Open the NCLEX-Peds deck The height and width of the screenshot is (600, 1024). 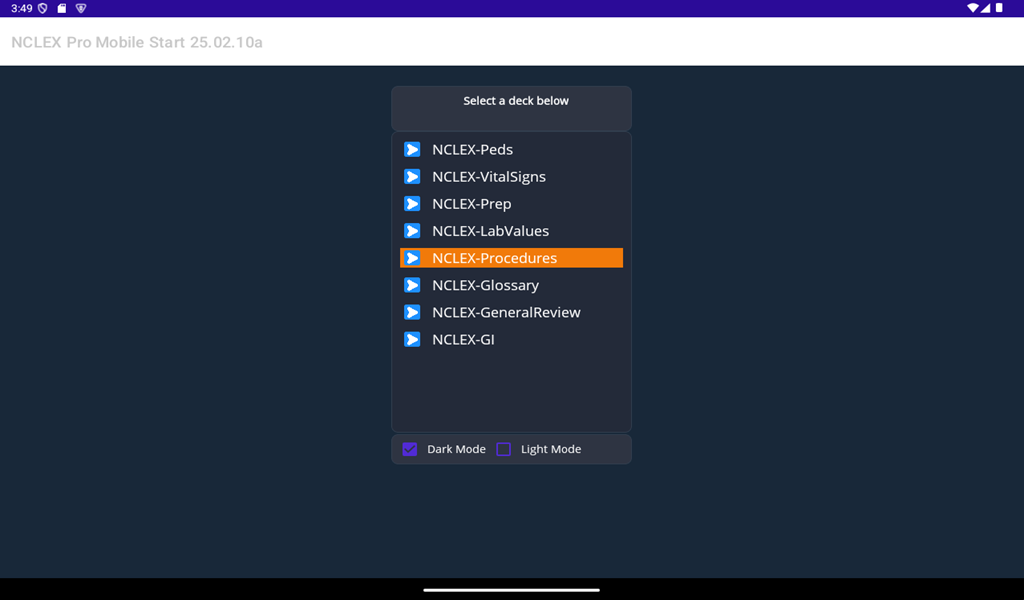tap(472, 150)
